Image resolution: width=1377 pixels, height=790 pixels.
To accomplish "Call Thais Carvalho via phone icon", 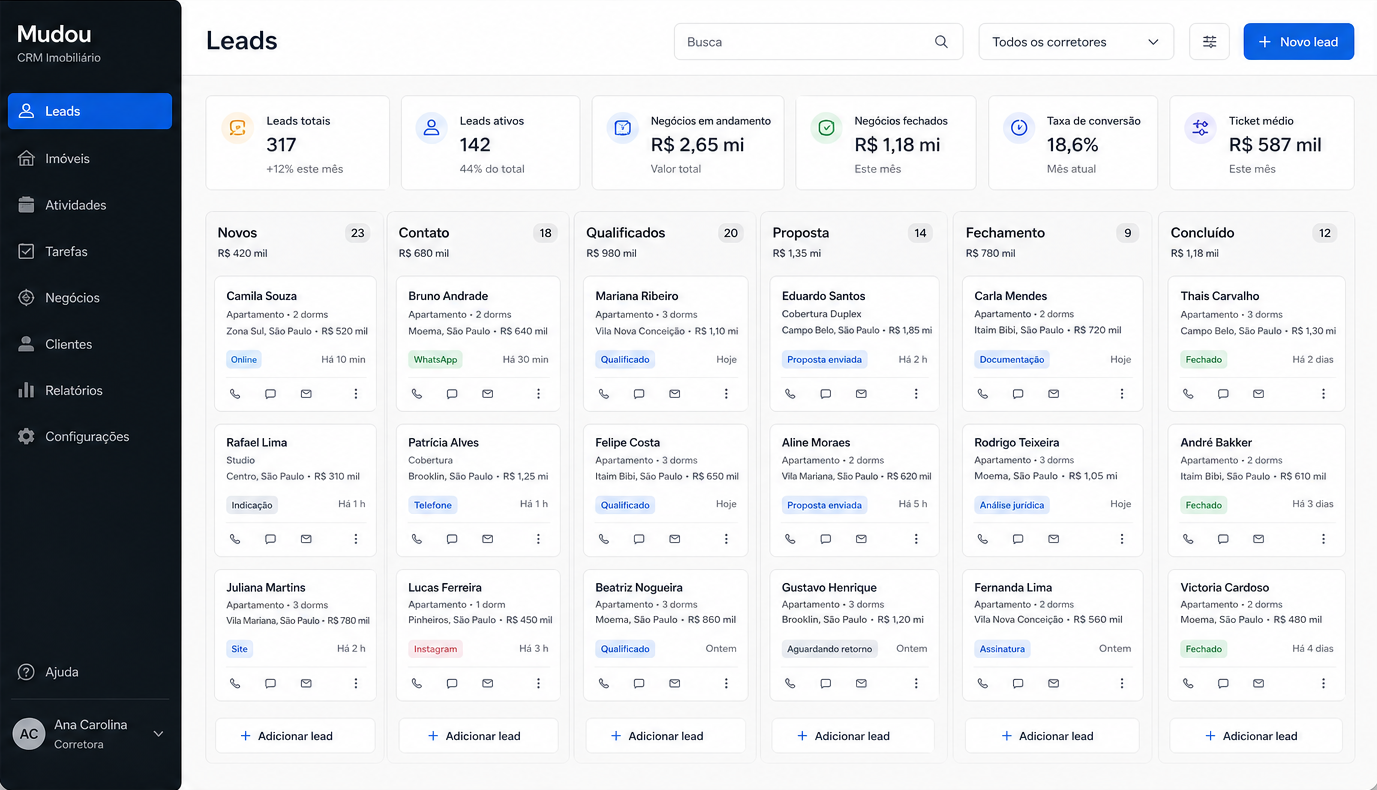I will pos(1188,394).
